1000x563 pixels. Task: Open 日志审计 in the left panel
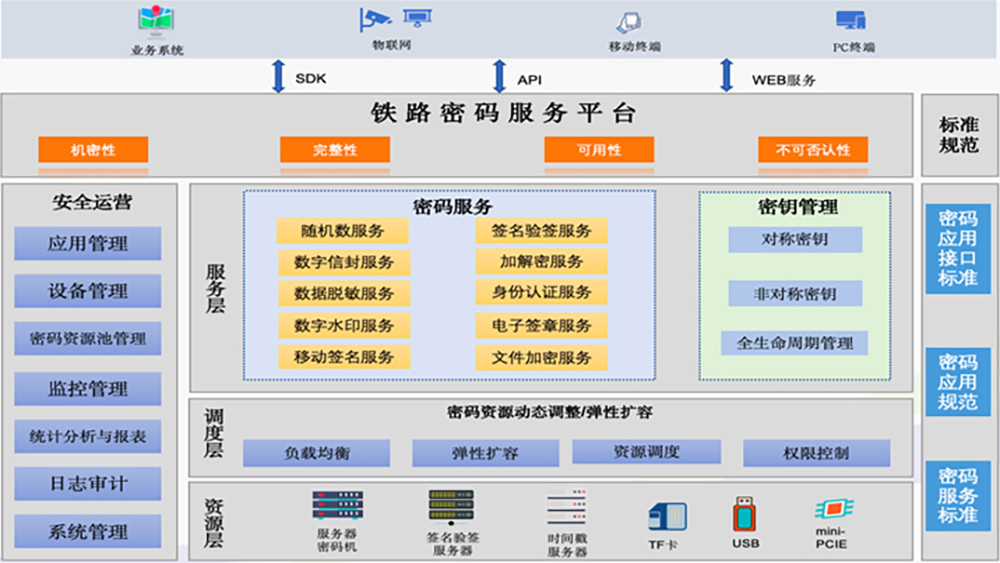coord(88,484)
